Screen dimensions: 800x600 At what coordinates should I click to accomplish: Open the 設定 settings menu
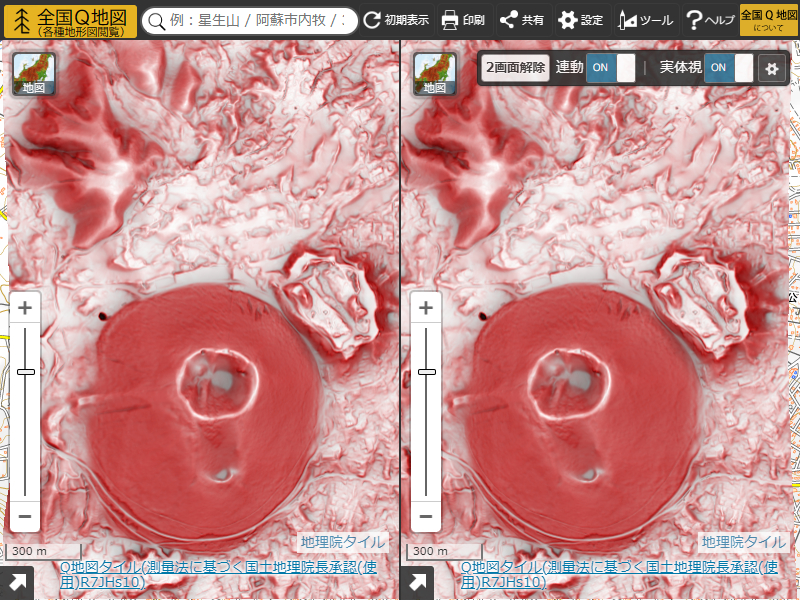(580, 20)
